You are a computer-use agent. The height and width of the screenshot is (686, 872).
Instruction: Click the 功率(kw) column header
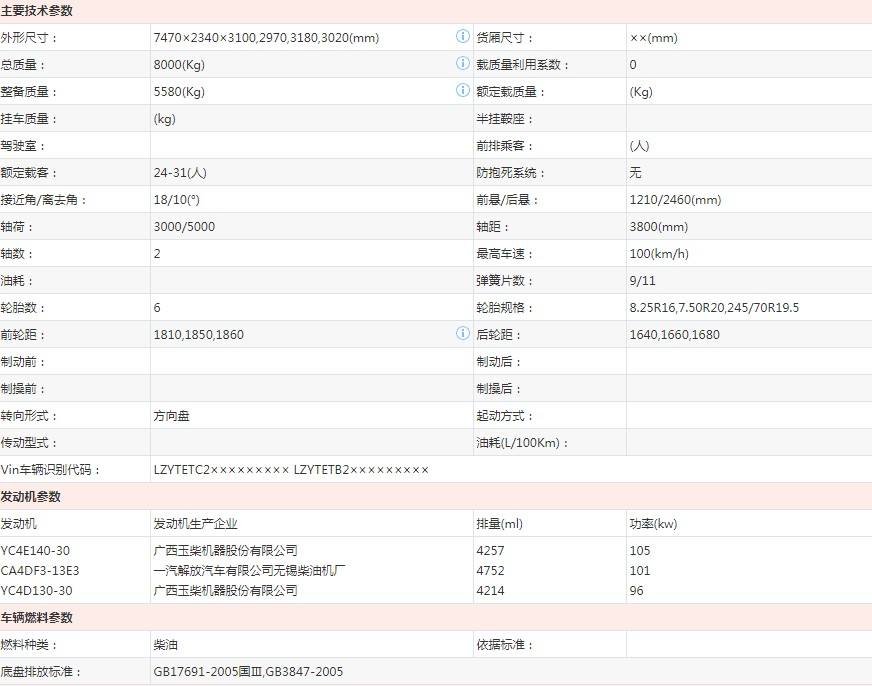(x=653, y=524)
